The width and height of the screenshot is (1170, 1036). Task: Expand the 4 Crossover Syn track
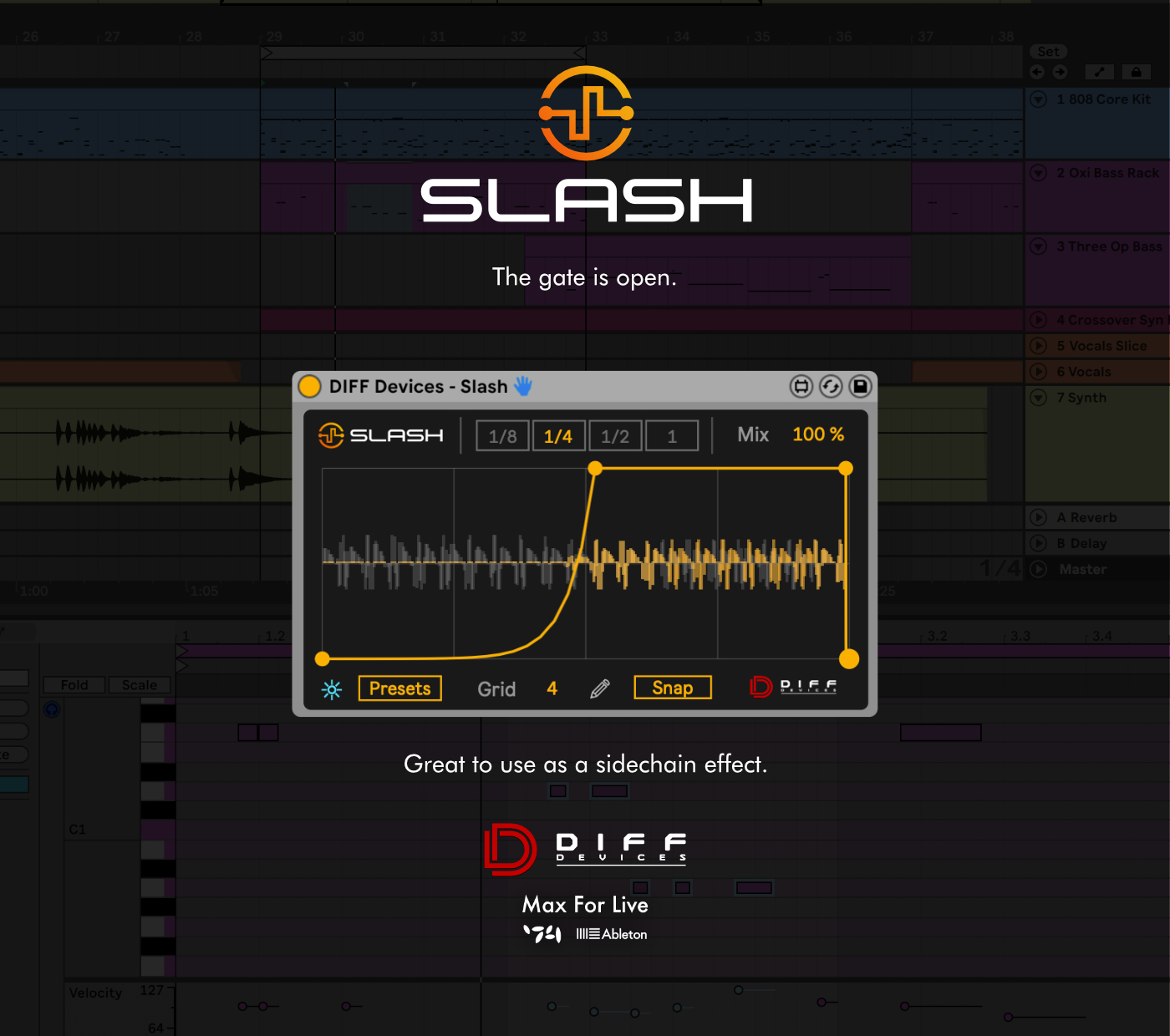[1039, 320]
